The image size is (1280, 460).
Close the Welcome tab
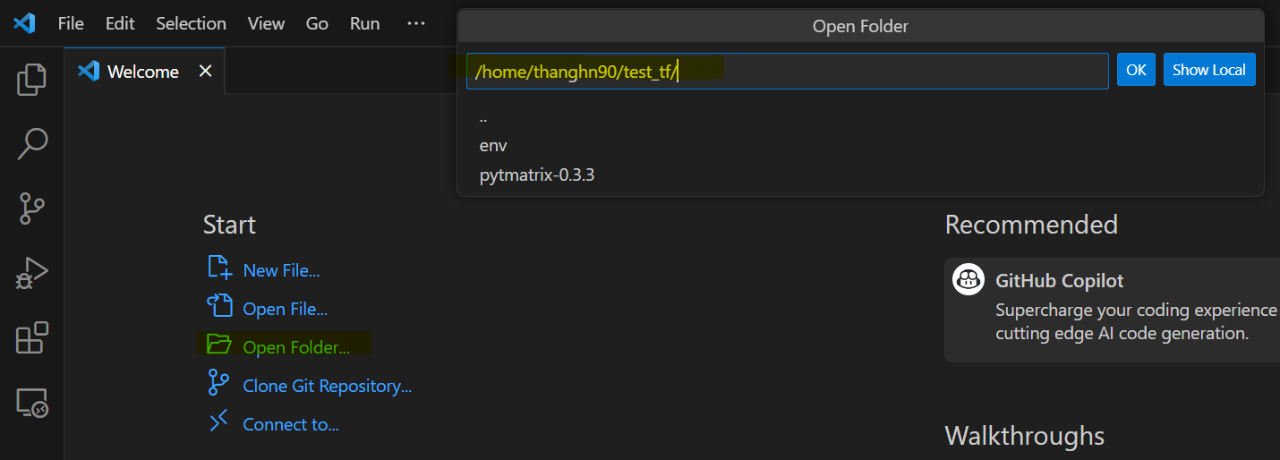tap(205, 71)
